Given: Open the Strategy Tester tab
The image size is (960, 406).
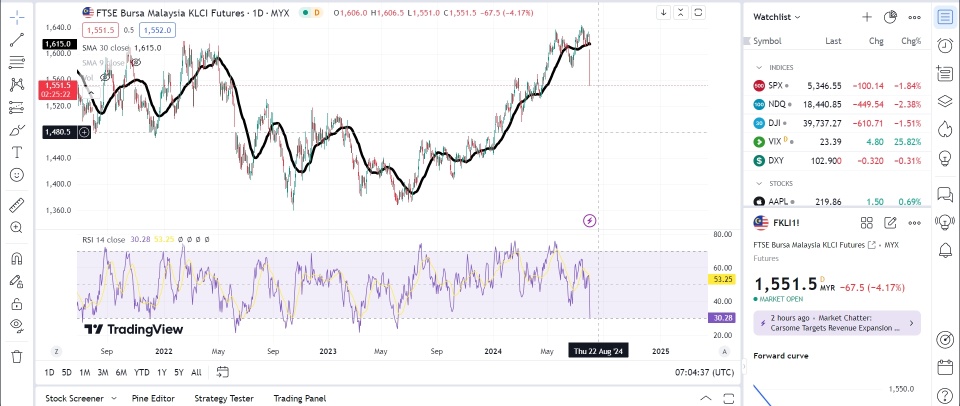Looking at the screenshot, I should click(x=224, y=398).
